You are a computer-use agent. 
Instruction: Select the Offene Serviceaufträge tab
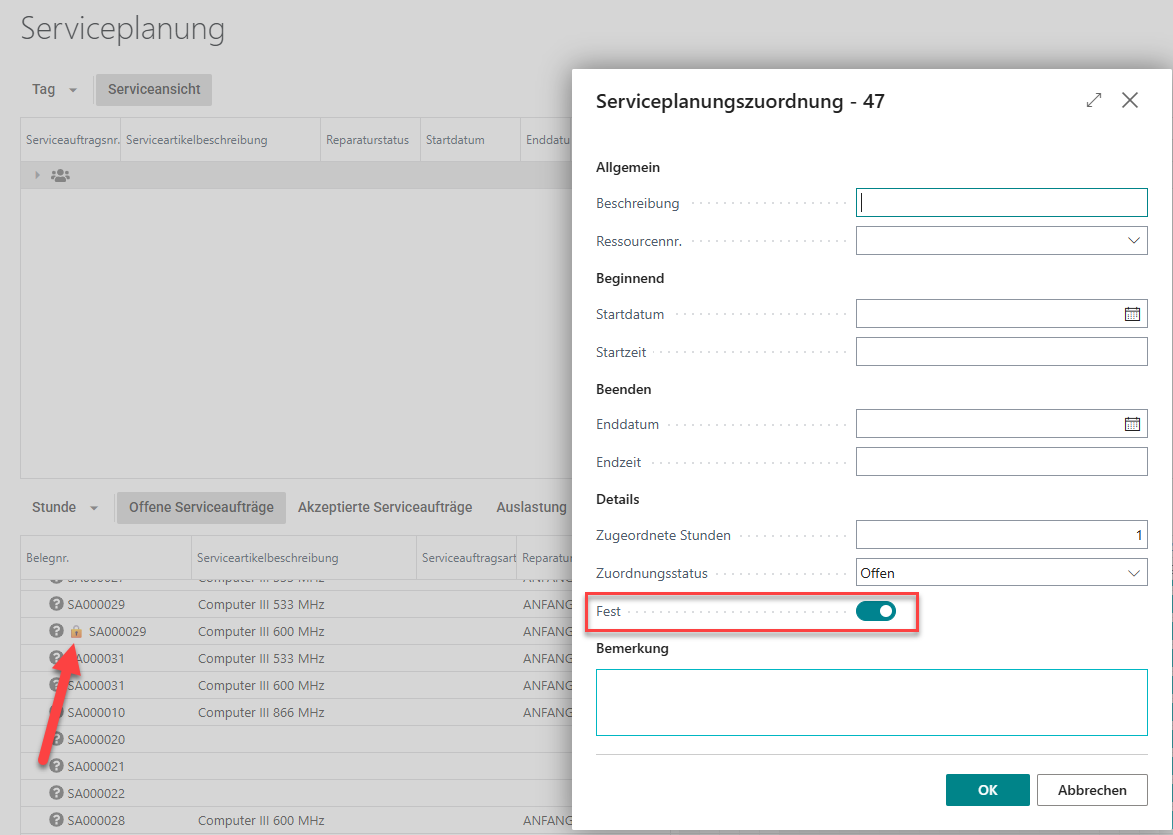click(x=201, y=507)
